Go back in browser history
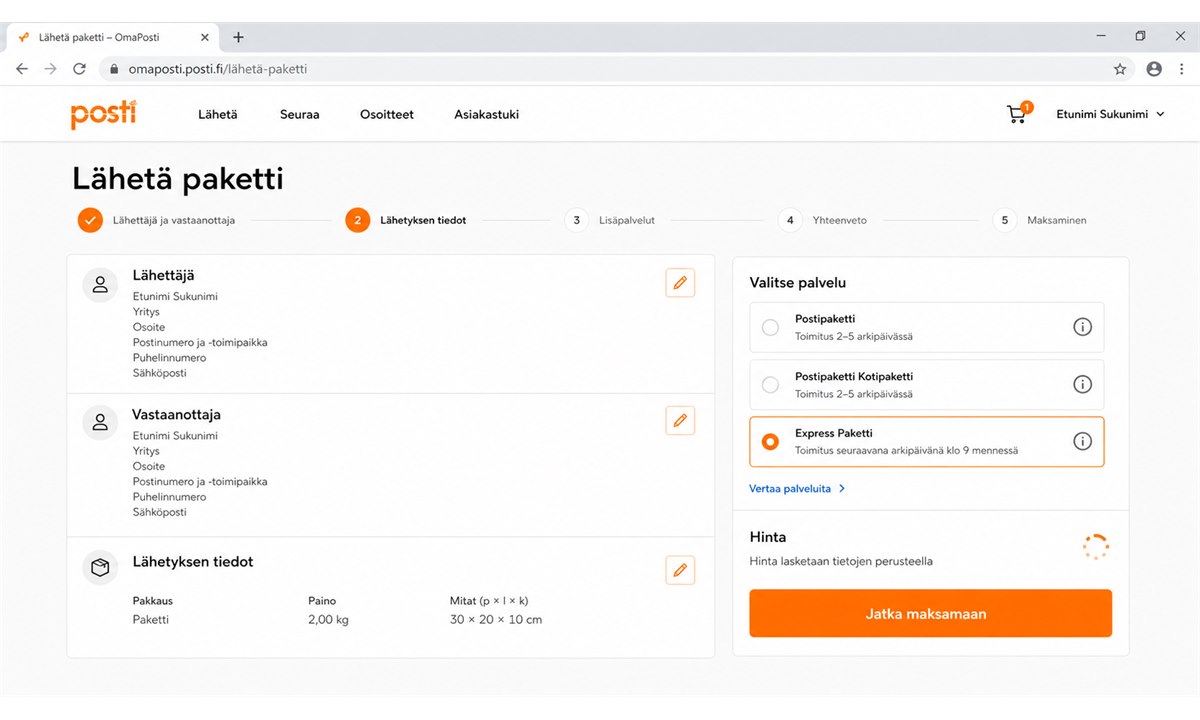 coord(22,69)
